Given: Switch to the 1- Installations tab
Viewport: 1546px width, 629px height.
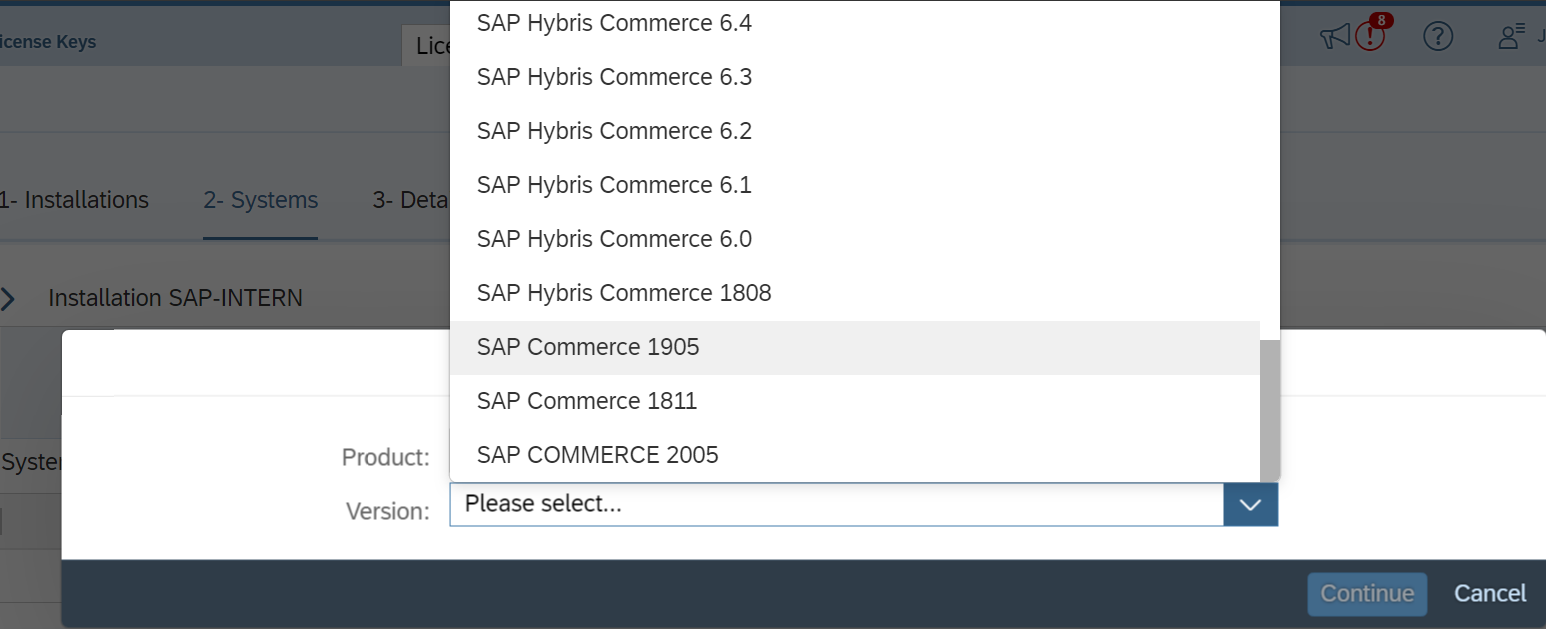Looking at the screenshot, I should (x=75, y=200).
